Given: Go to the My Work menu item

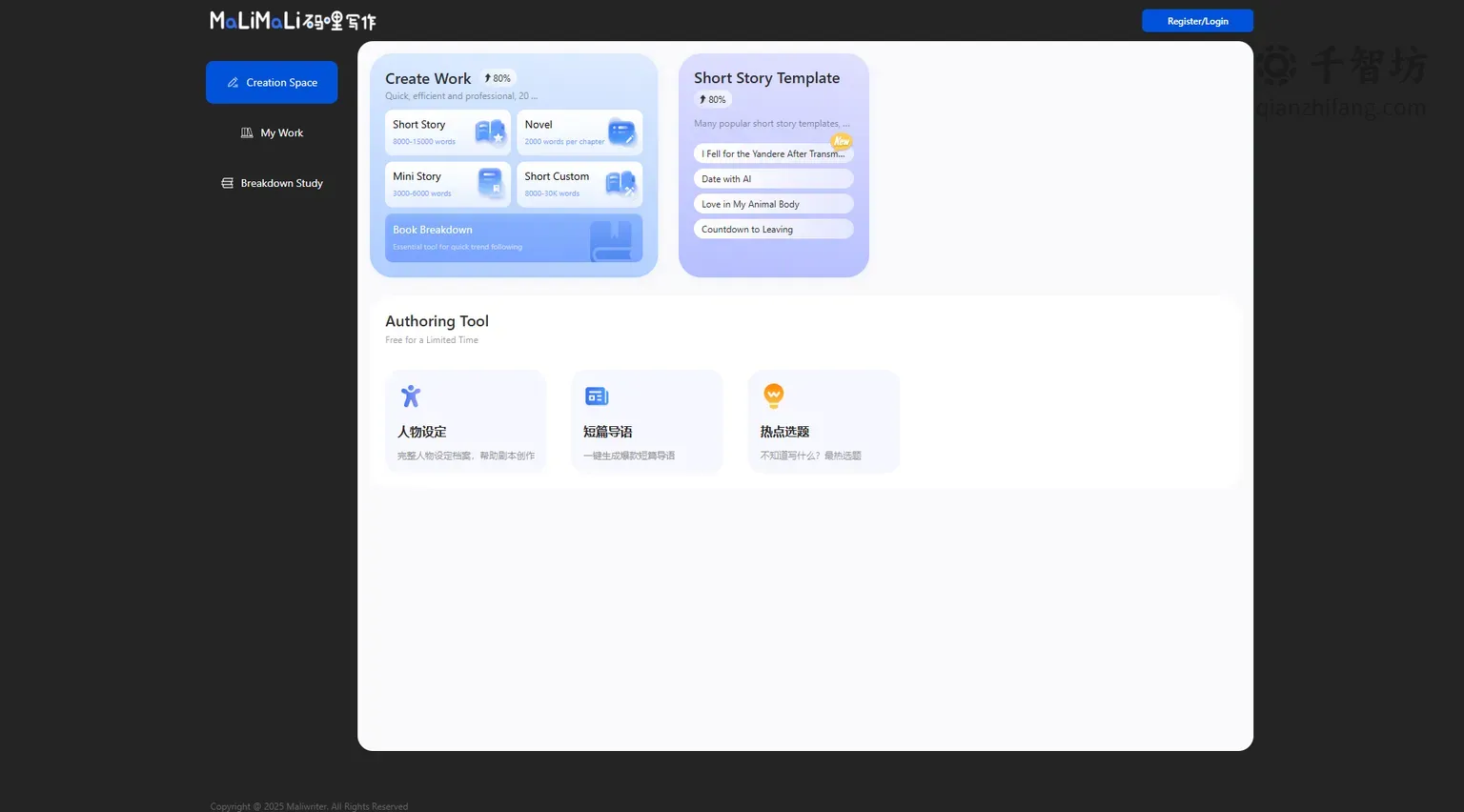Looking at the screenshot, I should click(272, 133).
